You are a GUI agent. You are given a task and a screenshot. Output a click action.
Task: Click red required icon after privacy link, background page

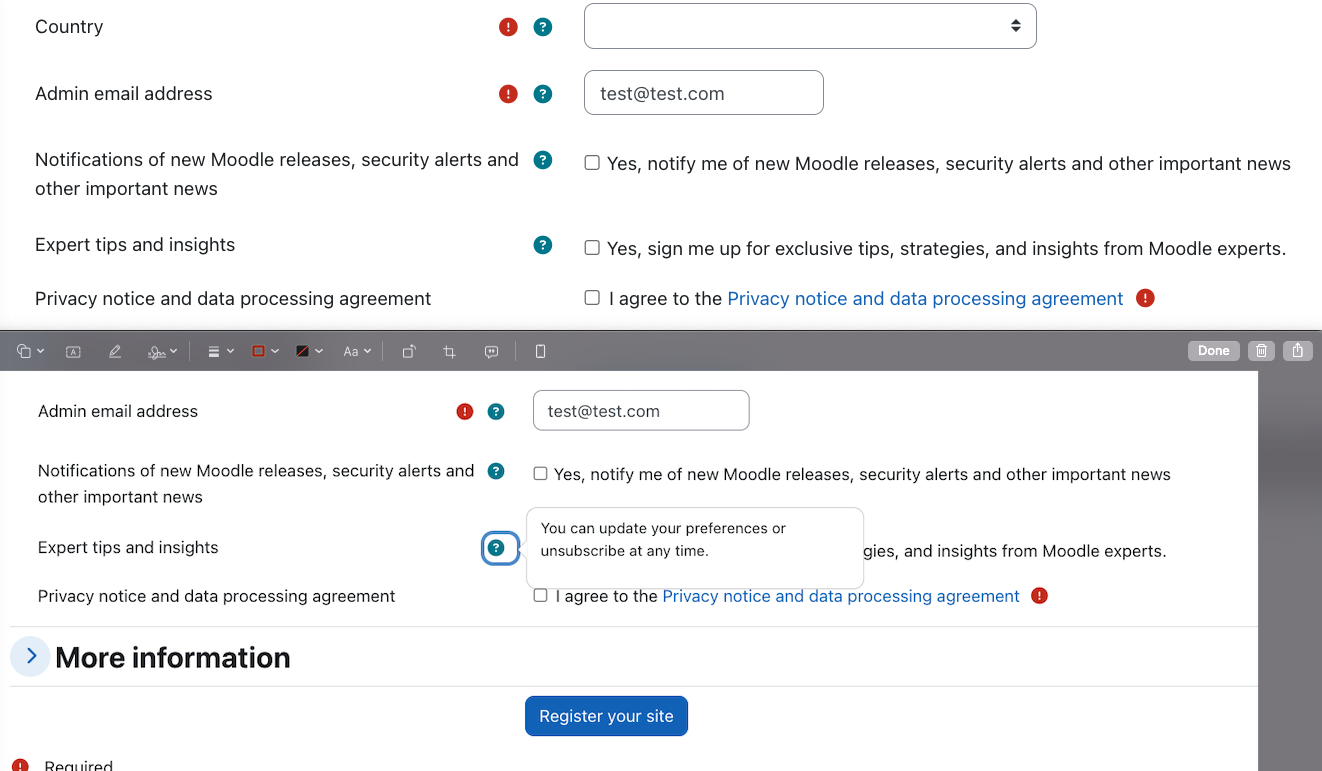coord(1146,298)
